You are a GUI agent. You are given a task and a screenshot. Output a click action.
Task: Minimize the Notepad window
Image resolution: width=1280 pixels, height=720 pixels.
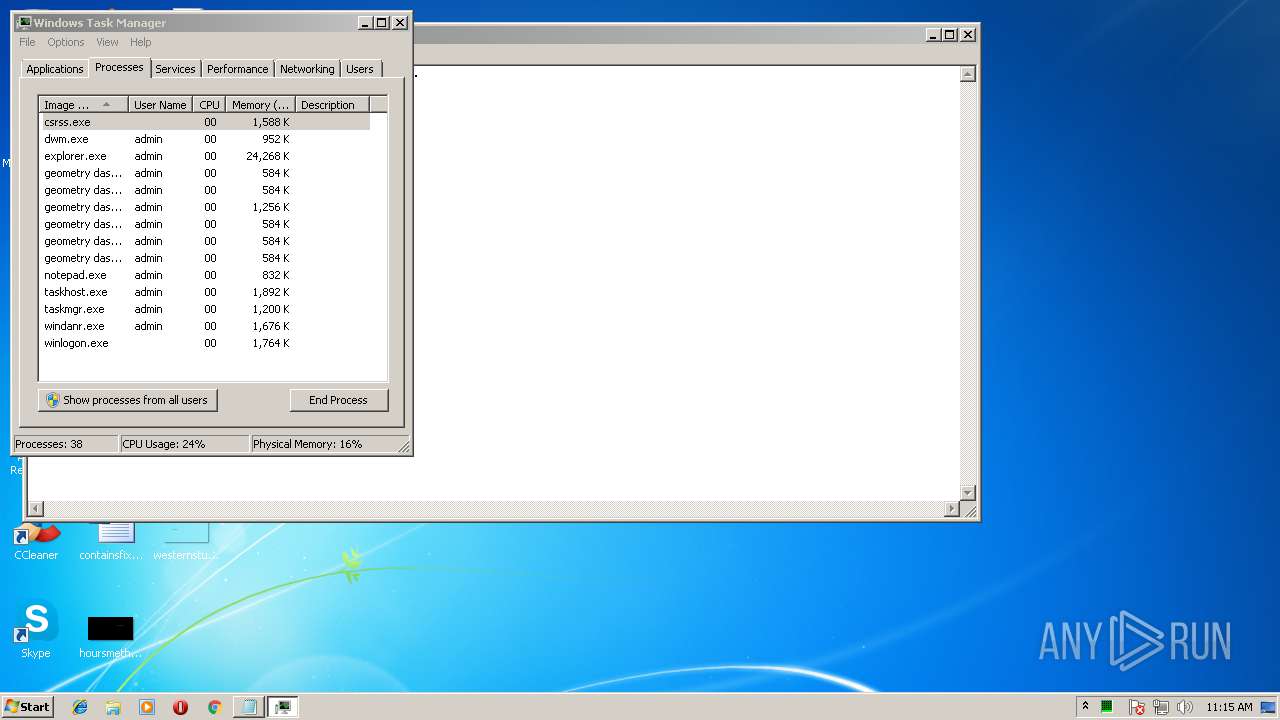coord(933,34)
